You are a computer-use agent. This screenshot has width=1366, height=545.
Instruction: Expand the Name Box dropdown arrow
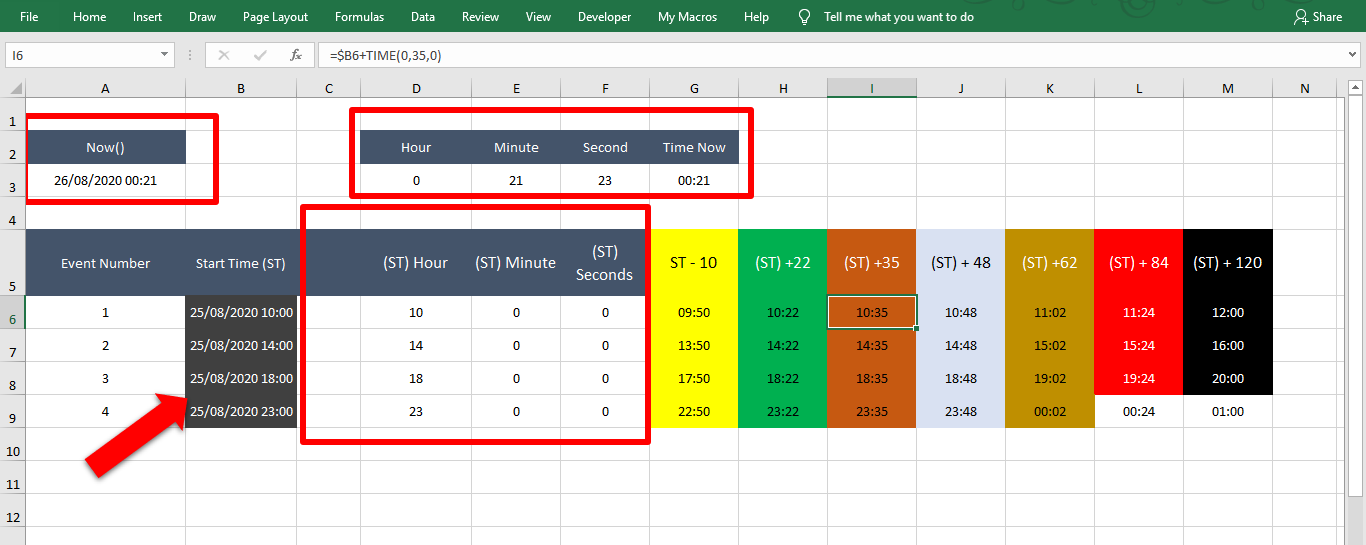pyautogui.click(x=165, y=55)
